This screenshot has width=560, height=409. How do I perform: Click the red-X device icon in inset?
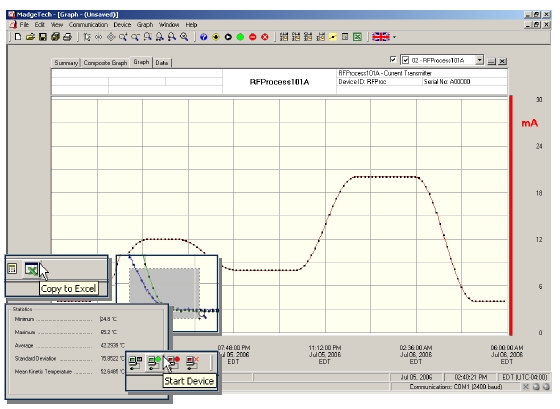tap(192, 362)
